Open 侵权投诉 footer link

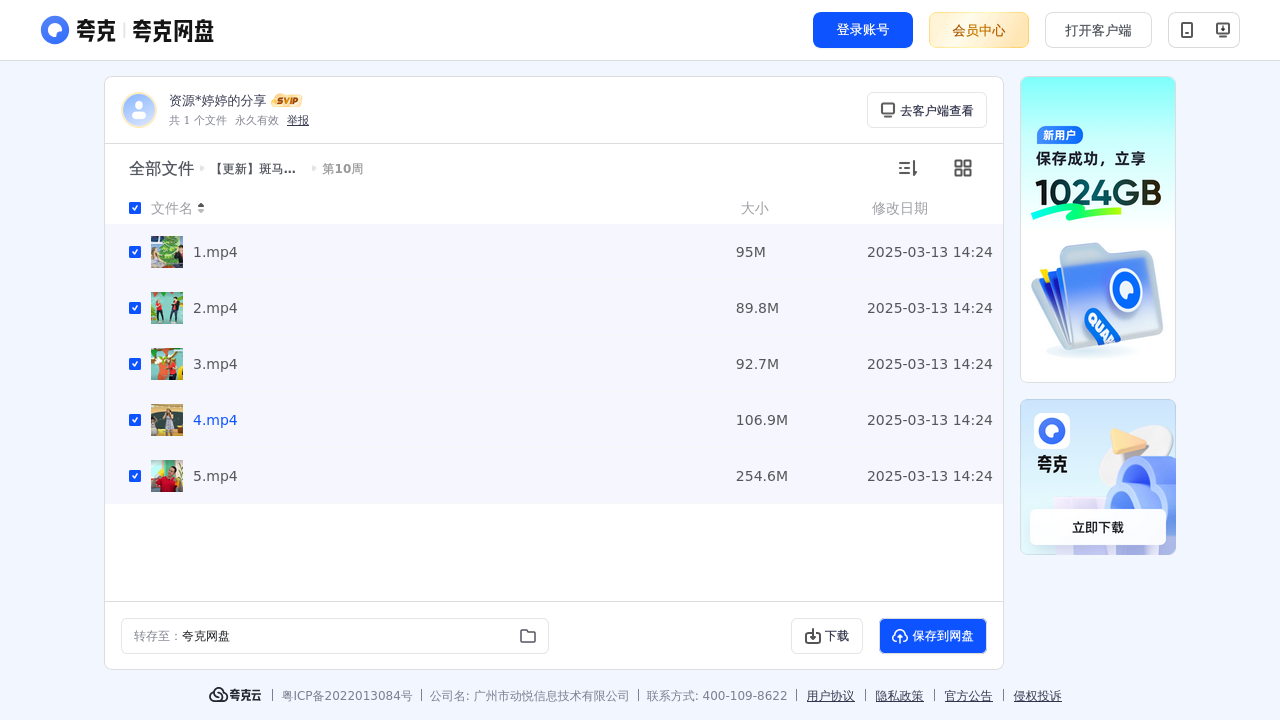tap(1038, 696)
